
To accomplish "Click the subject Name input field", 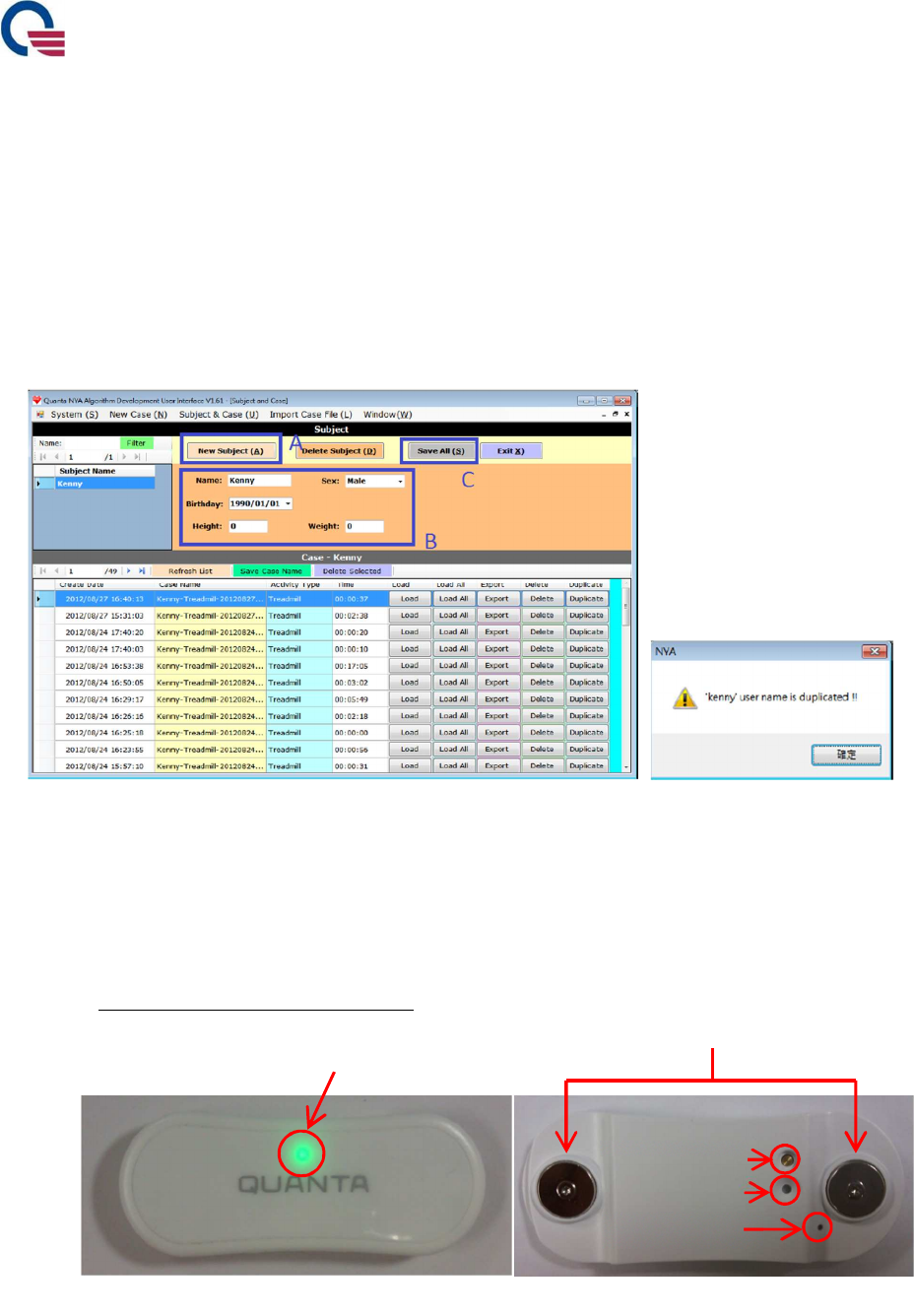I will click(259, 481).
